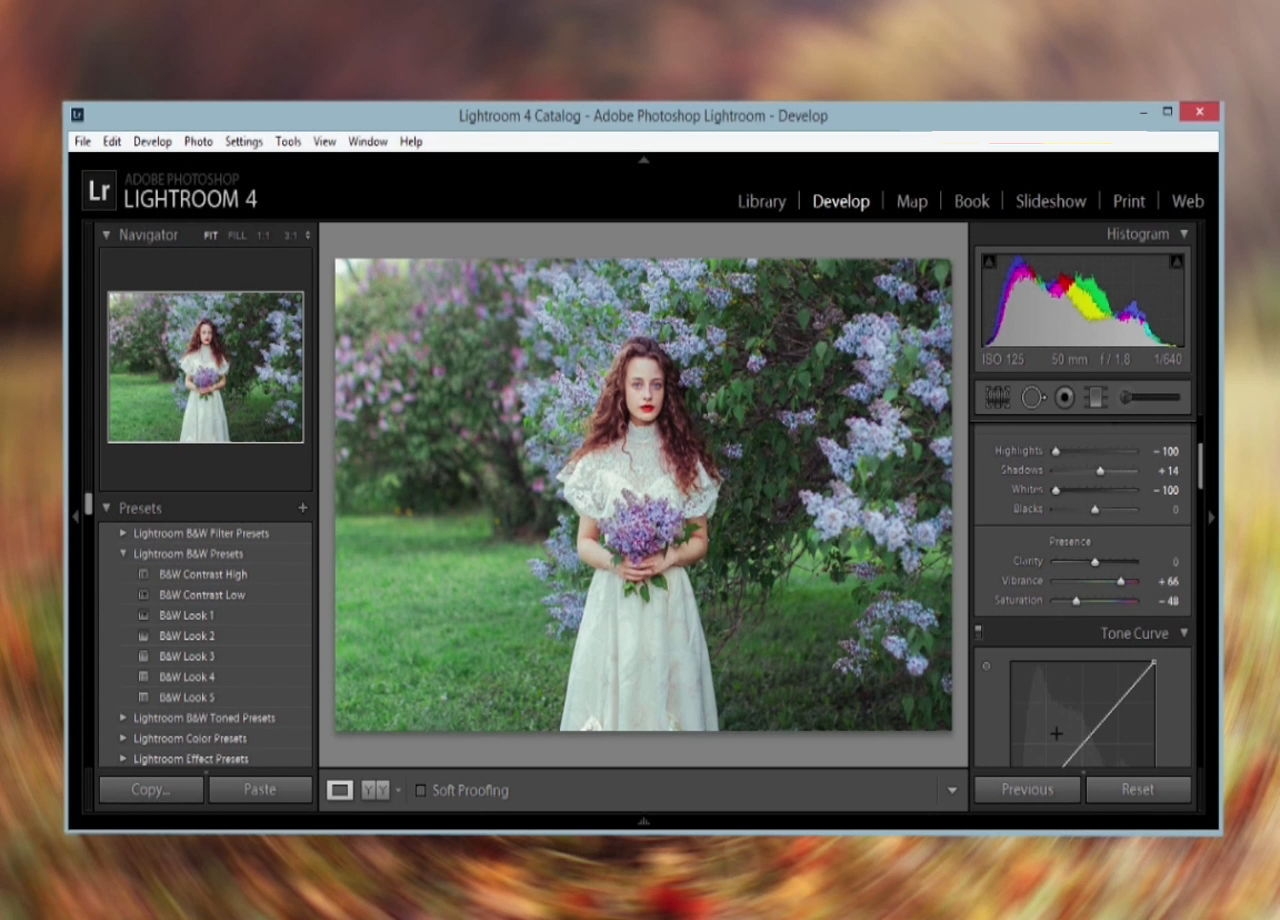This screenshot has width=1280, height=920.
Task: Select the Spot Removal tool
Action: [1033, 397]
